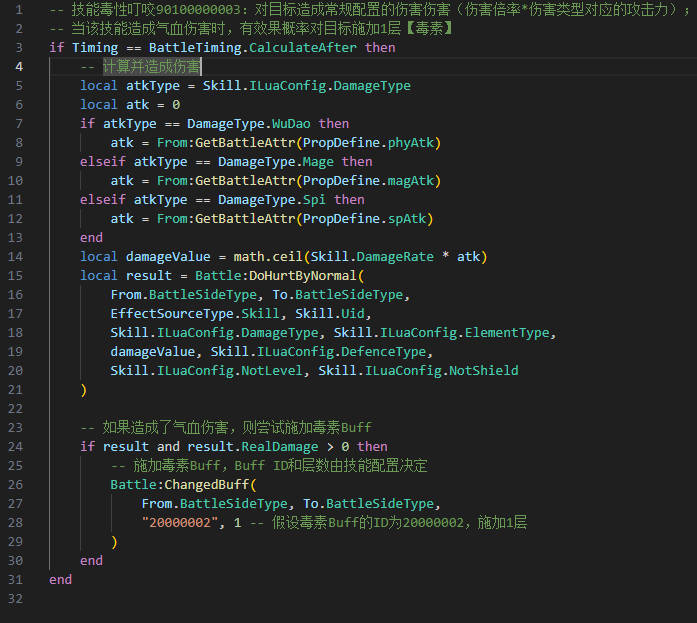
Task: Click 'RealDamage' on line 24
Action: click(280, 447)
